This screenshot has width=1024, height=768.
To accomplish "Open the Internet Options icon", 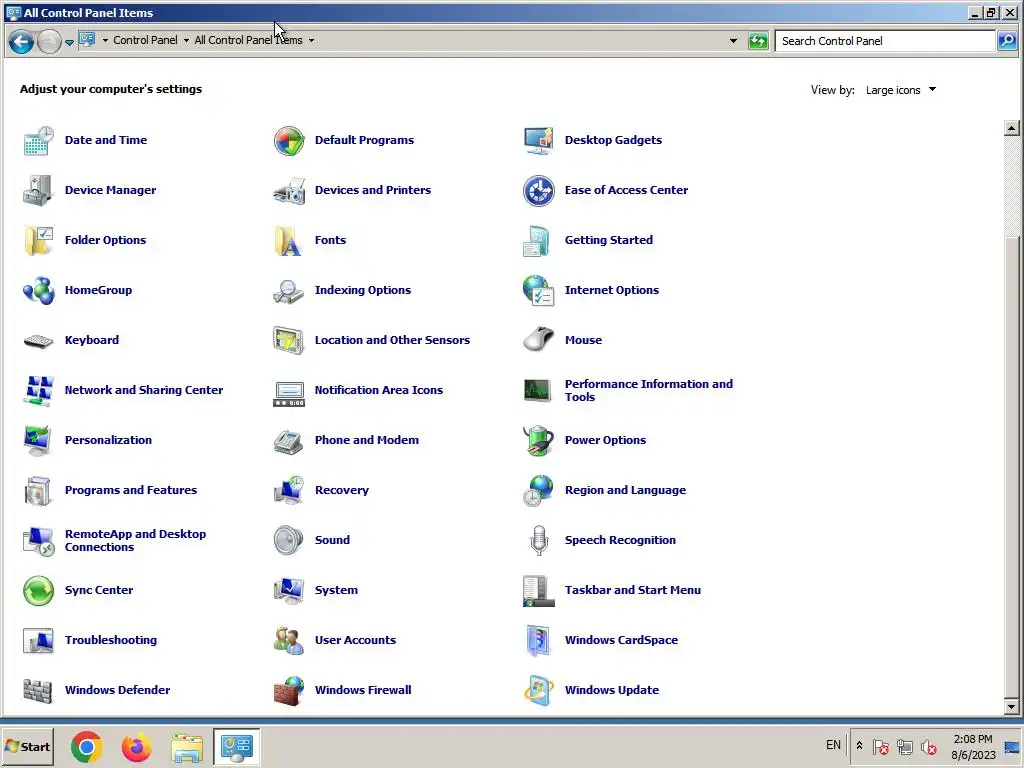I will click(539, 291).
